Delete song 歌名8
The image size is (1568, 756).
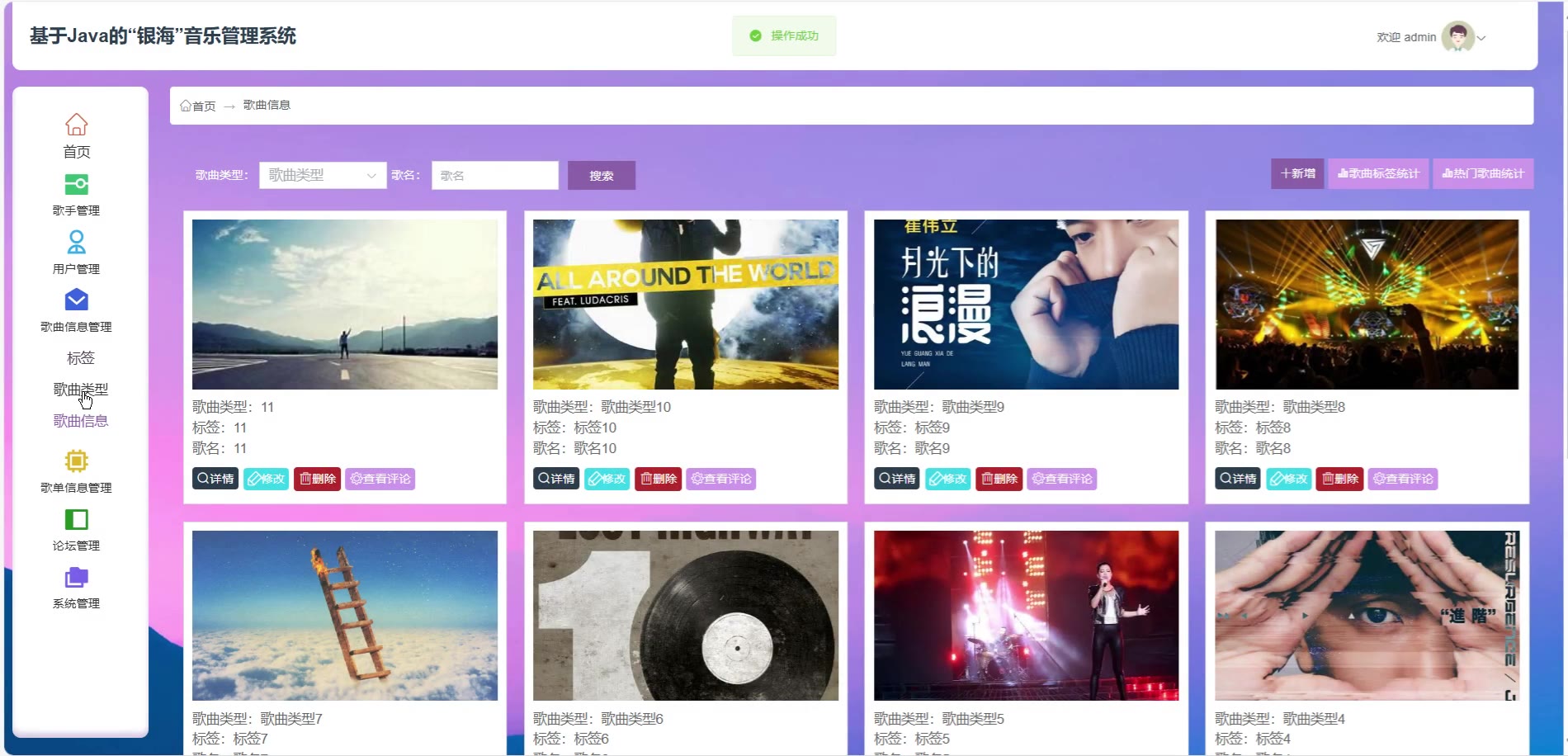[1340, 479]
